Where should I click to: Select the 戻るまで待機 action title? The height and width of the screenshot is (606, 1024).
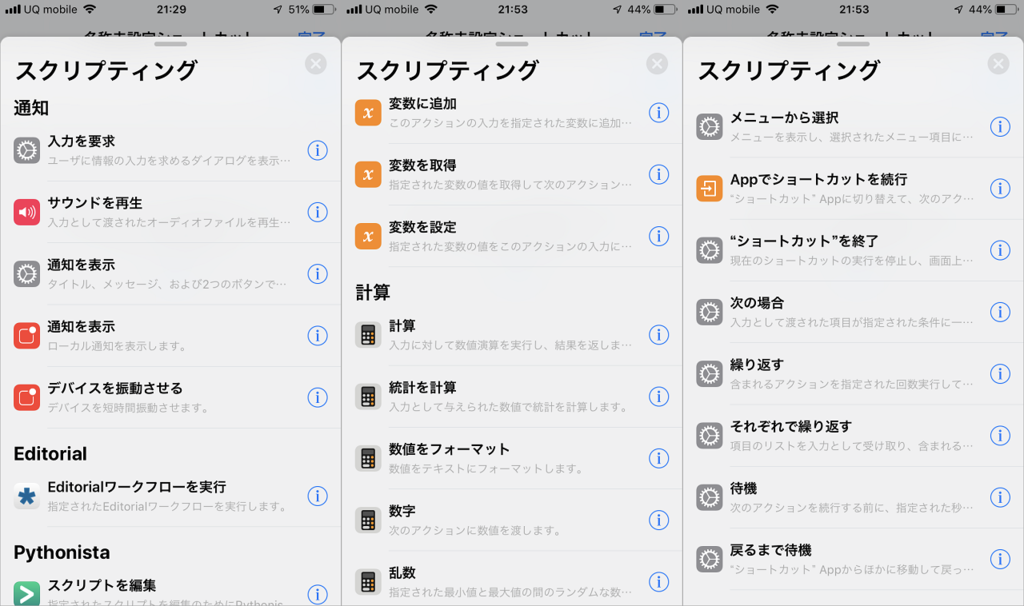[771, 550]
